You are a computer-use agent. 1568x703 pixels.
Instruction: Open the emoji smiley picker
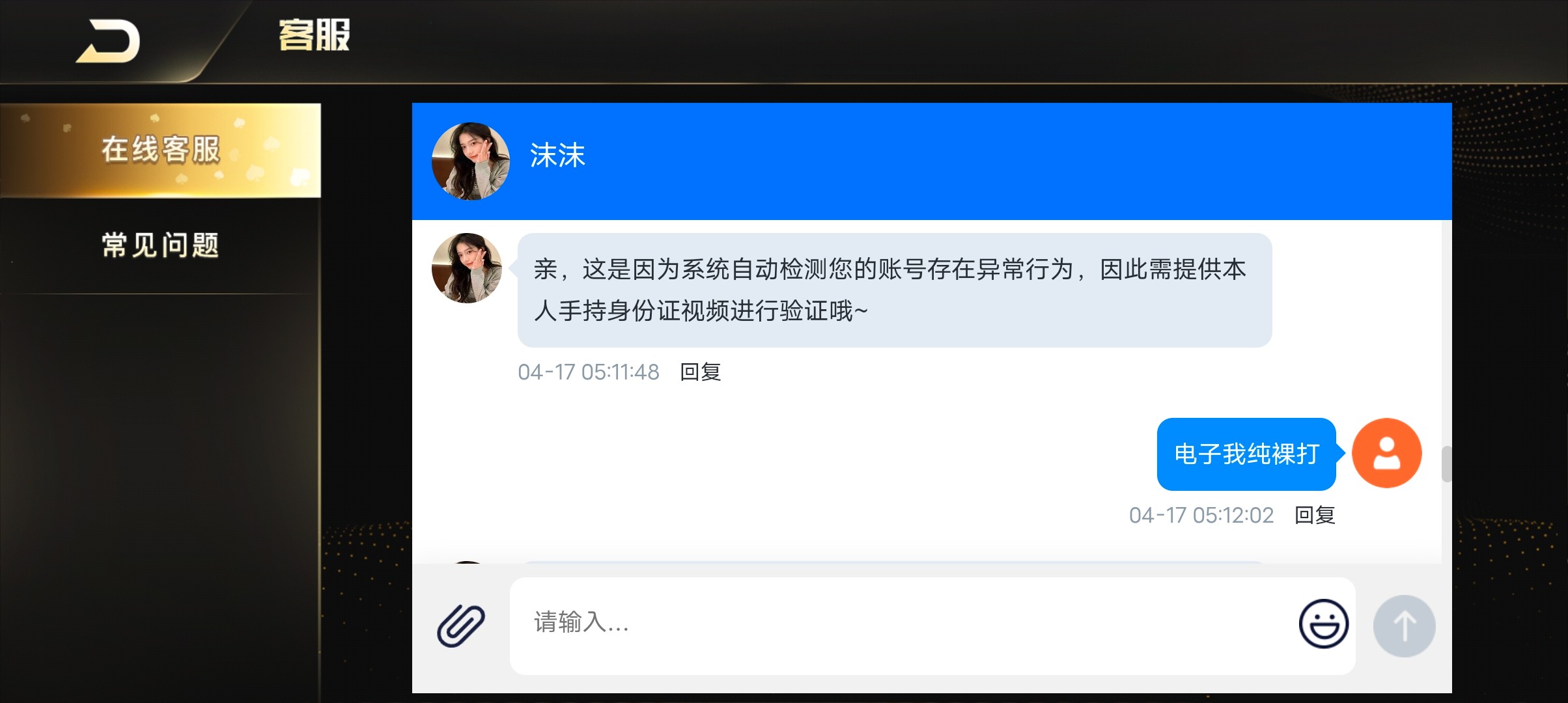1323,624
